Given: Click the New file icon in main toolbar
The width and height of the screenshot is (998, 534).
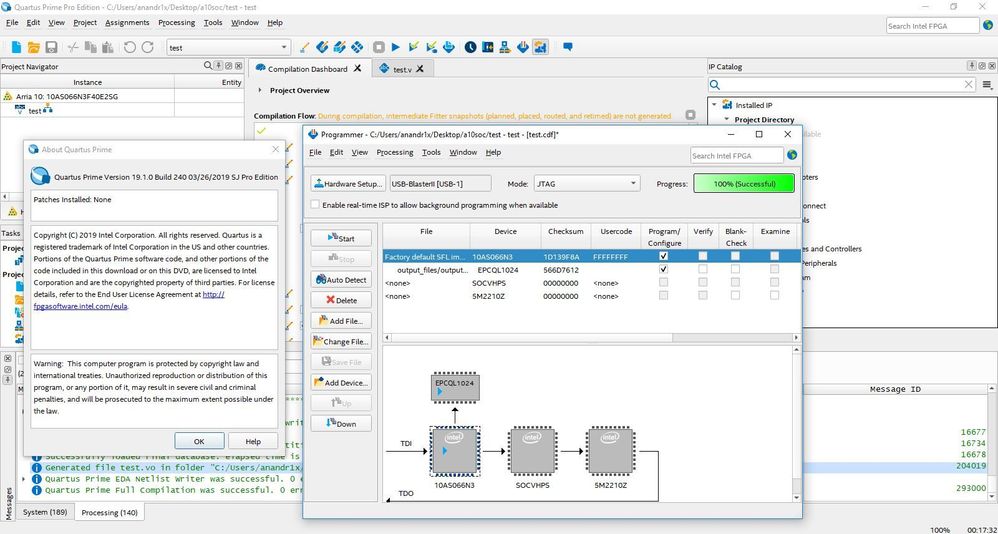Looking at the screenshot, I should pos(17,47).
